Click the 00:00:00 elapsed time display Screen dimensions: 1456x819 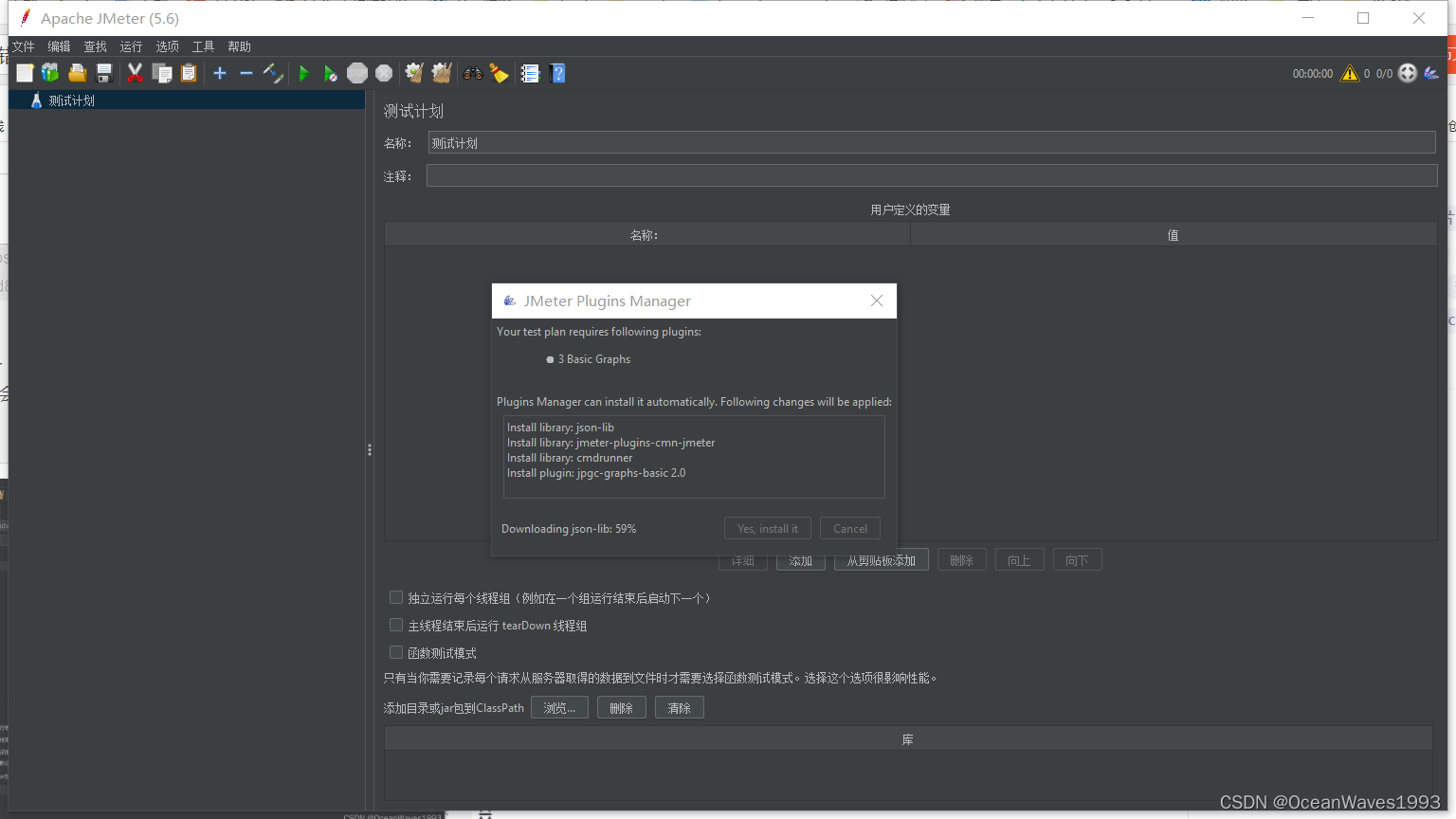pyautogui.click(x=1313, y=74)
